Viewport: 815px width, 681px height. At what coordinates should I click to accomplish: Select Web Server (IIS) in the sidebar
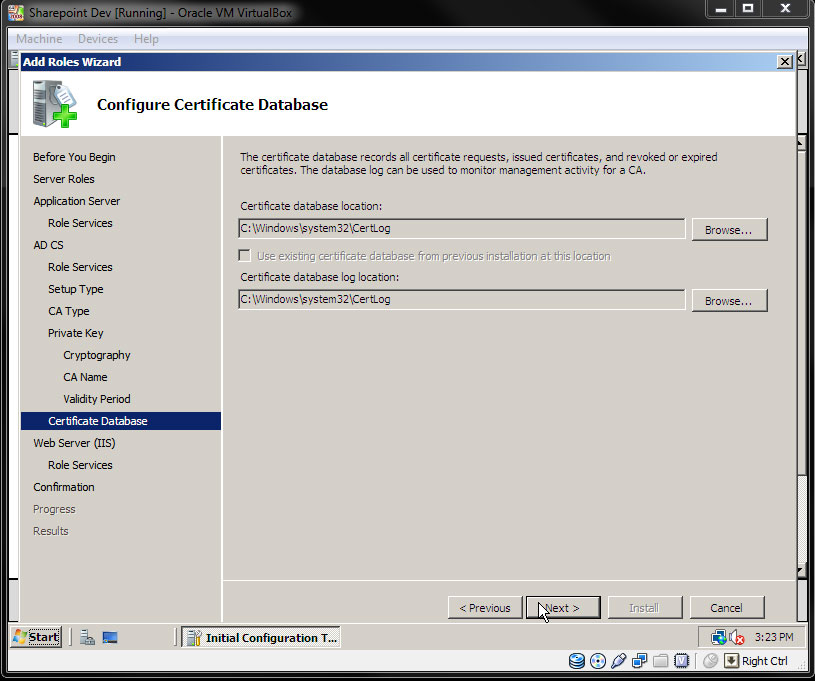74,443
